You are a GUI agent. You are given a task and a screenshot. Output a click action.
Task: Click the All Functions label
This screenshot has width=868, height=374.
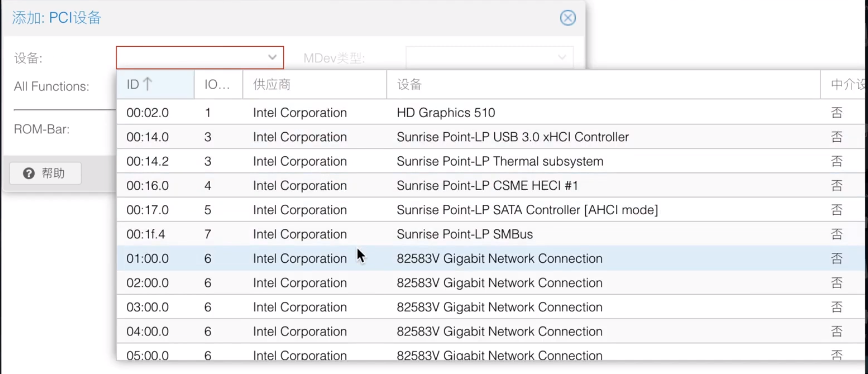(51, 86)
